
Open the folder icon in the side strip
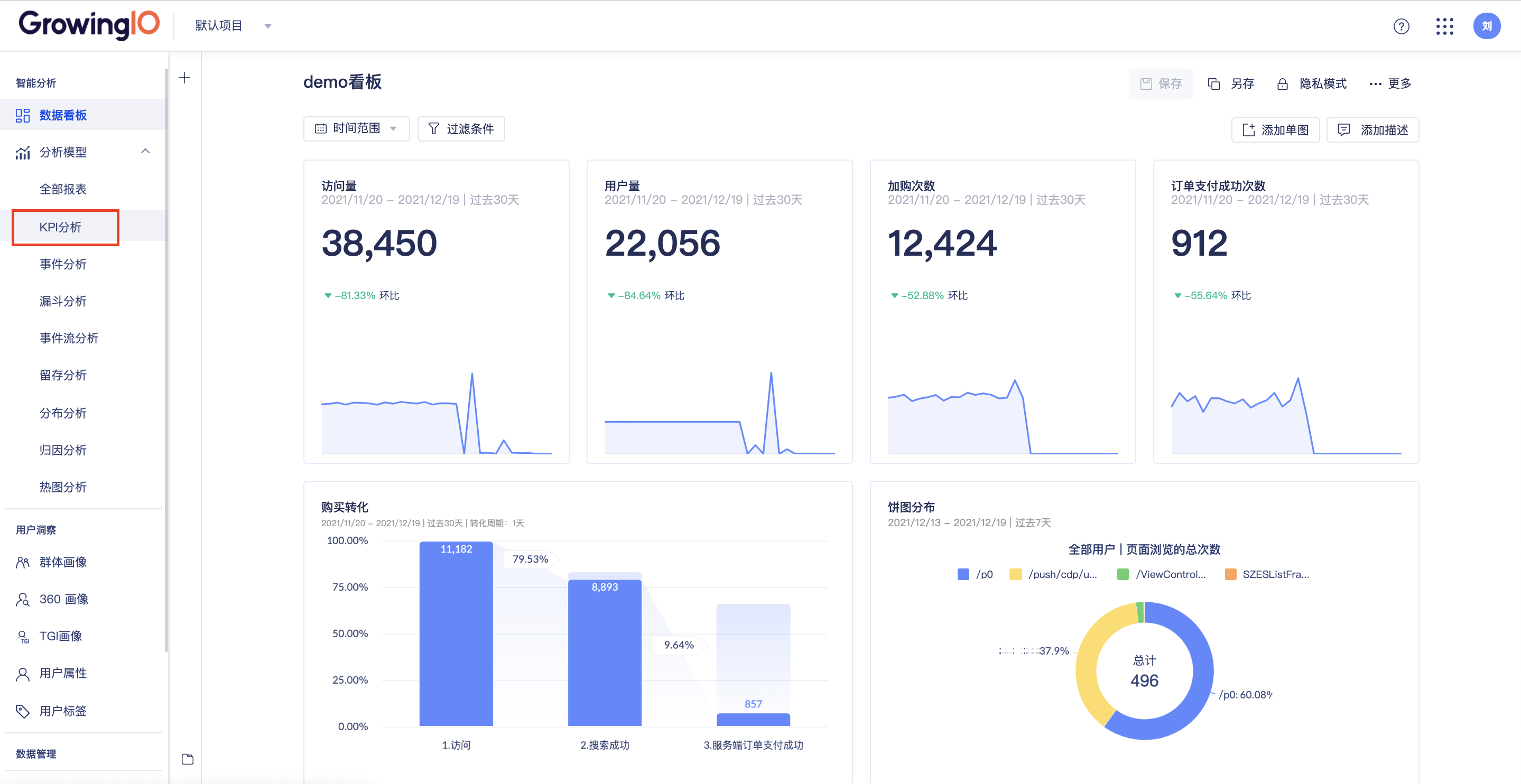point(188,759)
